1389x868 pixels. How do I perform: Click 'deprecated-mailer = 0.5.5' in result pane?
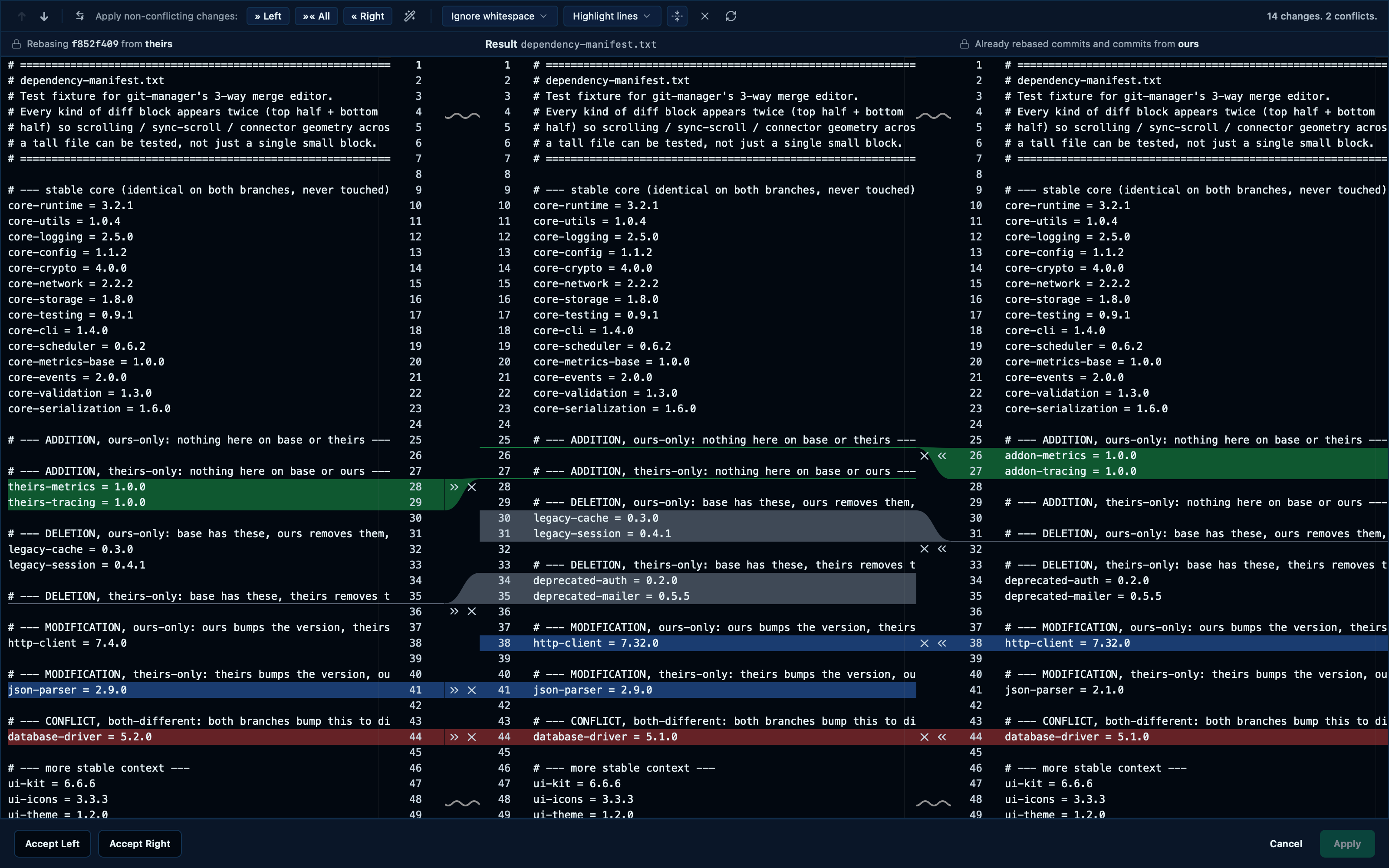[x=611, y=596]
